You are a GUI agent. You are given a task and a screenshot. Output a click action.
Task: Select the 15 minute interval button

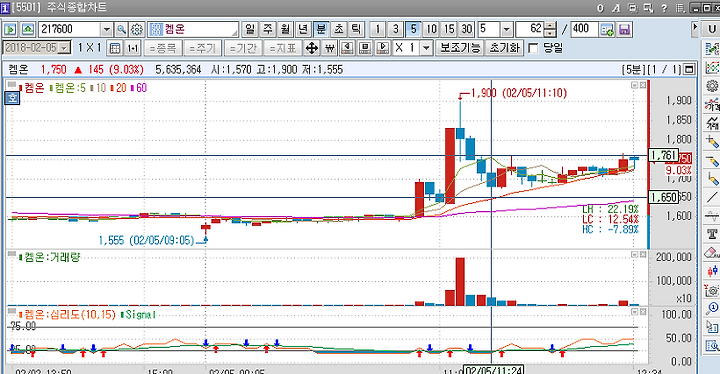[449, 29]
